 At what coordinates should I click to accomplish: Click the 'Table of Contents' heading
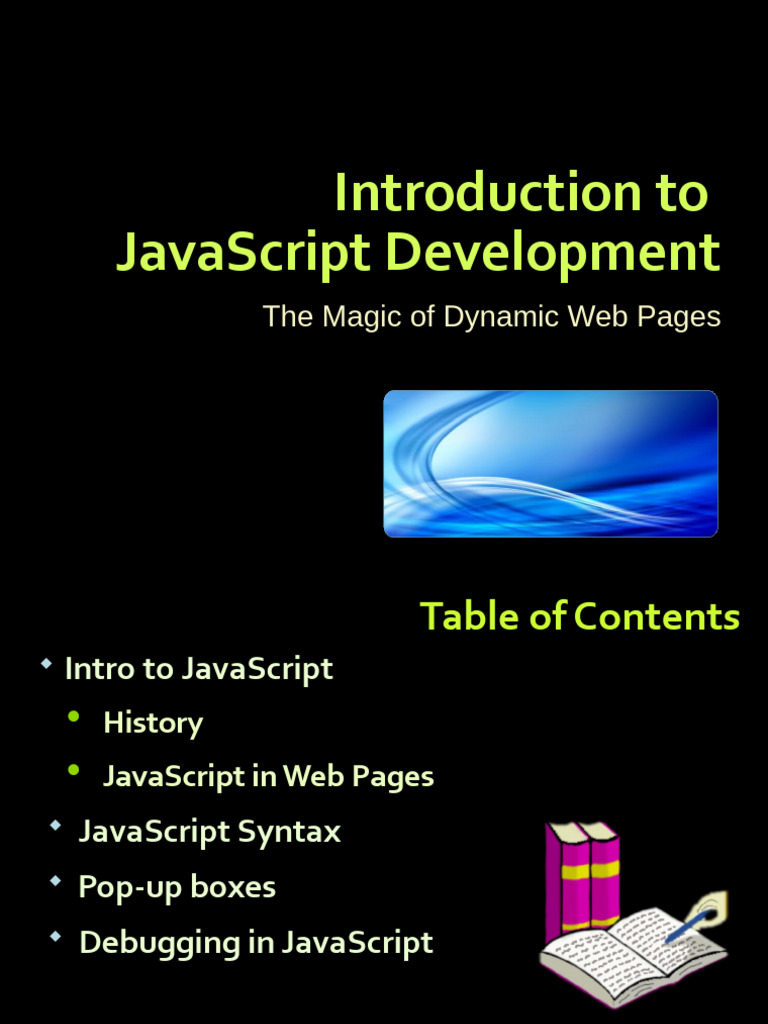(579, 616)
